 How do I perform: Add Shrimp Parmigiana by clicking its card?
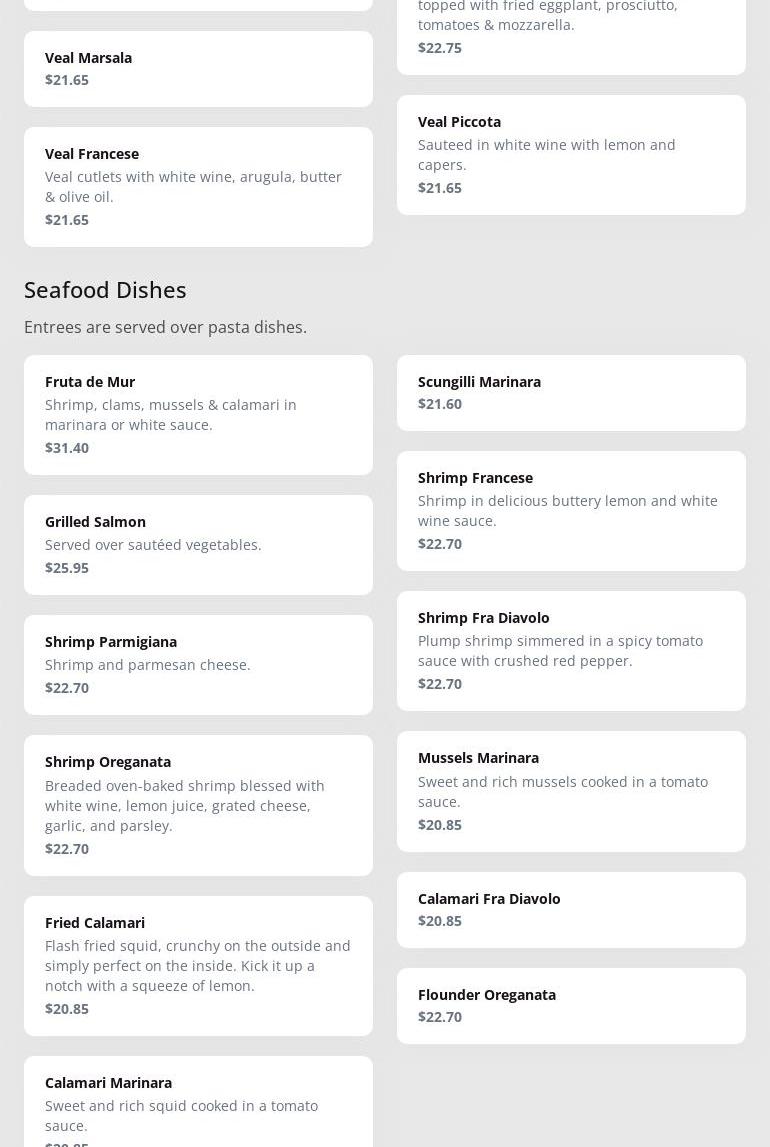[x=198, y=664]
